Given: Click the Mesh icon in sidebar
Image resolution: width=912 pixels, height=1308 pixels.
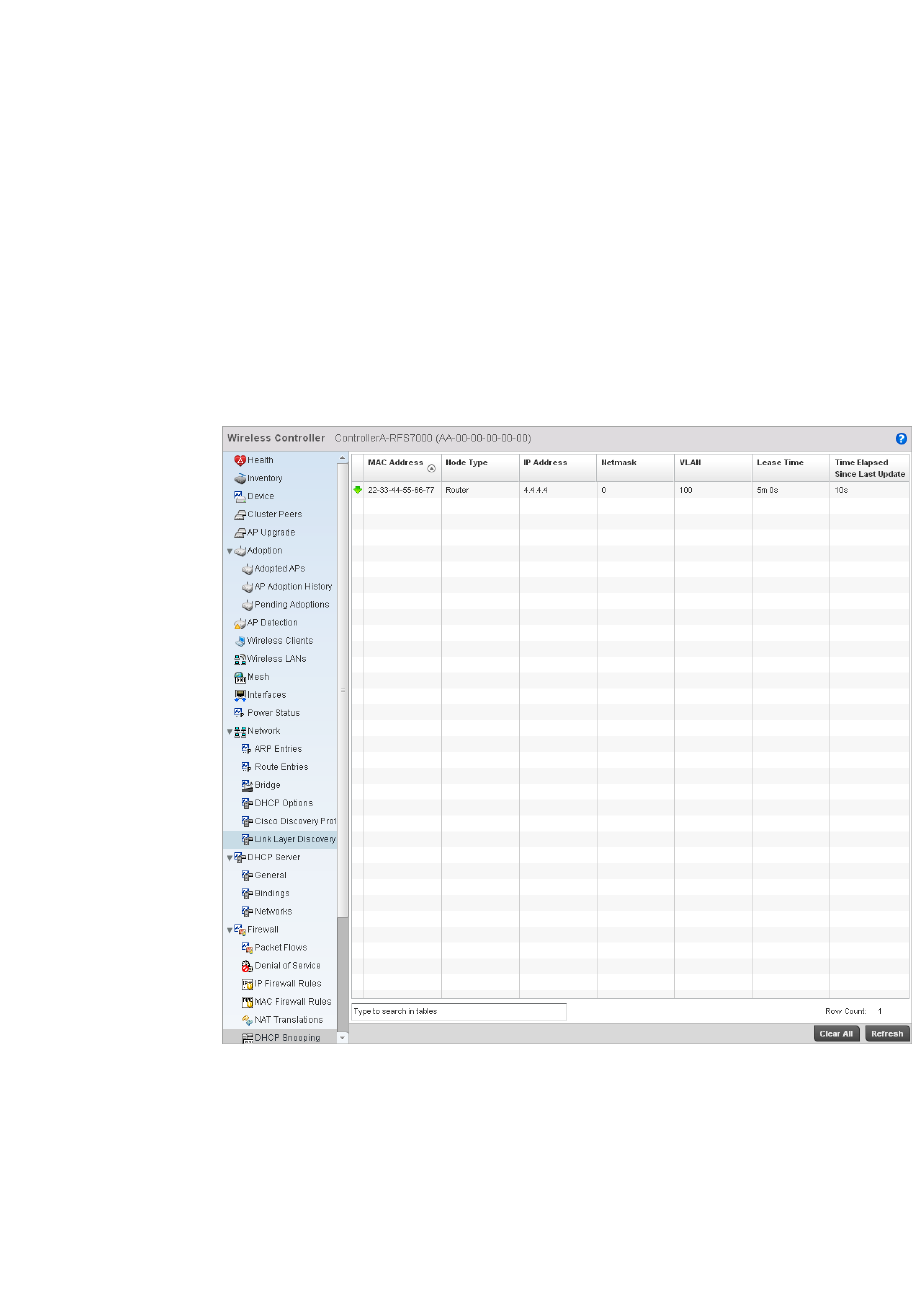Looking at the screenshot, I should tap(240, 677).
